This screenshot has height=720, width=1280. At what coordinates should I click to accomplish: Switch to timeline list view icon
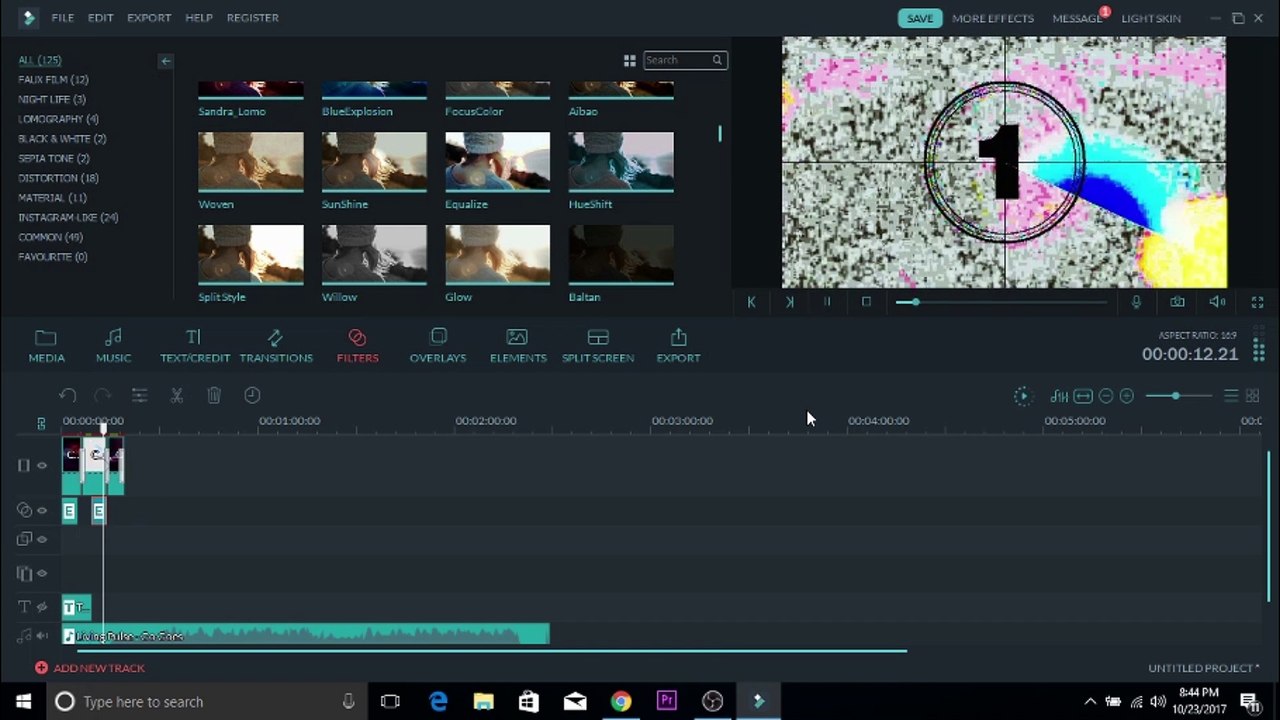point(1231,397)
